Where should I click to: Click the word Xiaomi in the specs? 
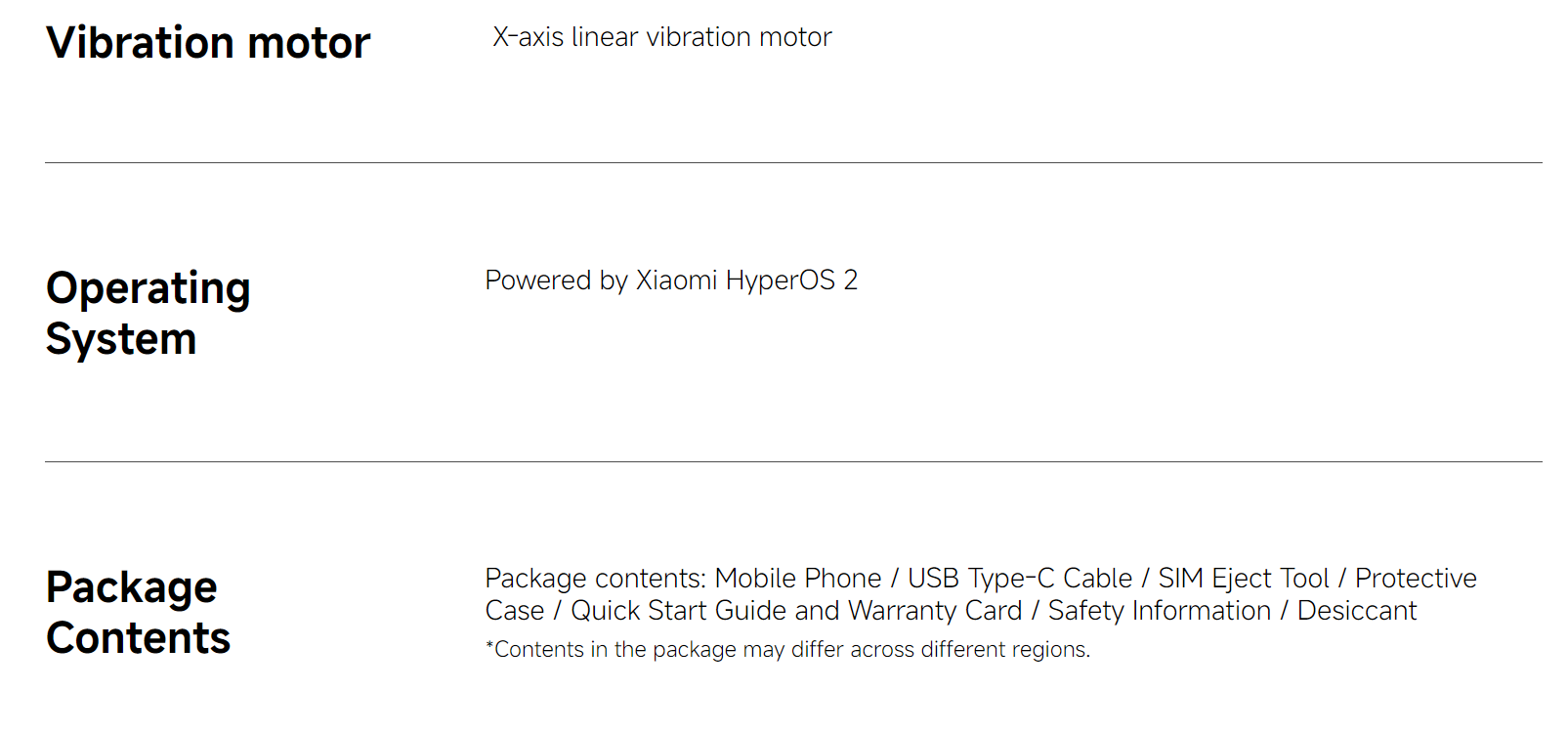point(676,281)
